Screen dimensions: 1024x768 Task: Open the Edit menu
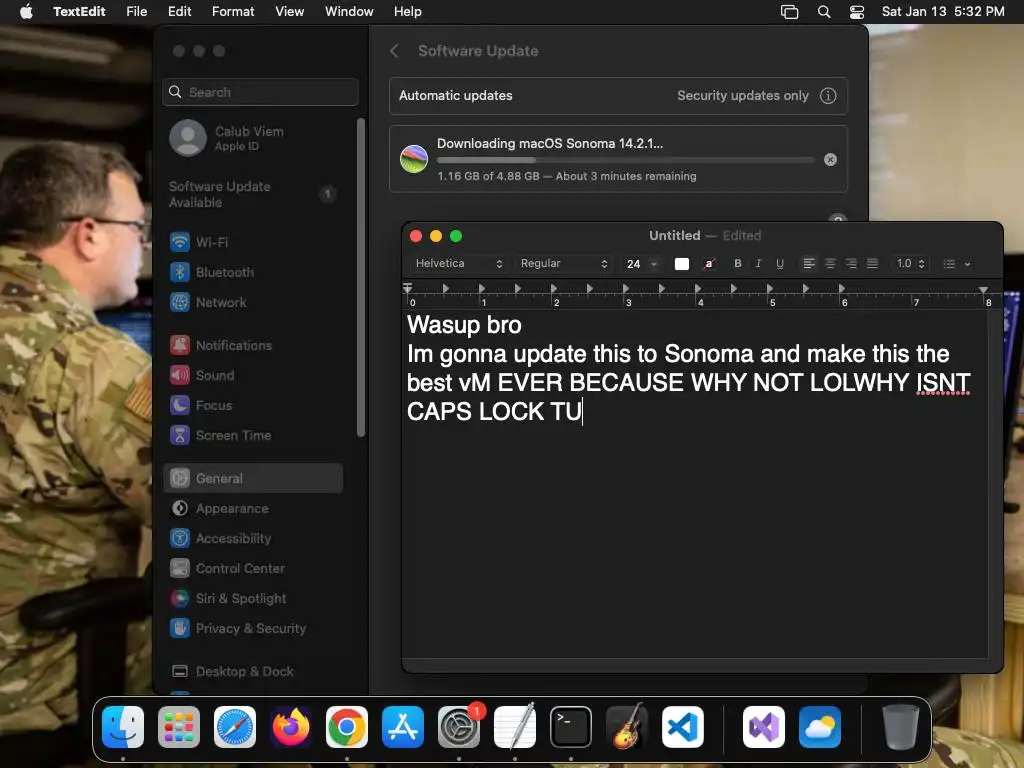pos(180,11)
